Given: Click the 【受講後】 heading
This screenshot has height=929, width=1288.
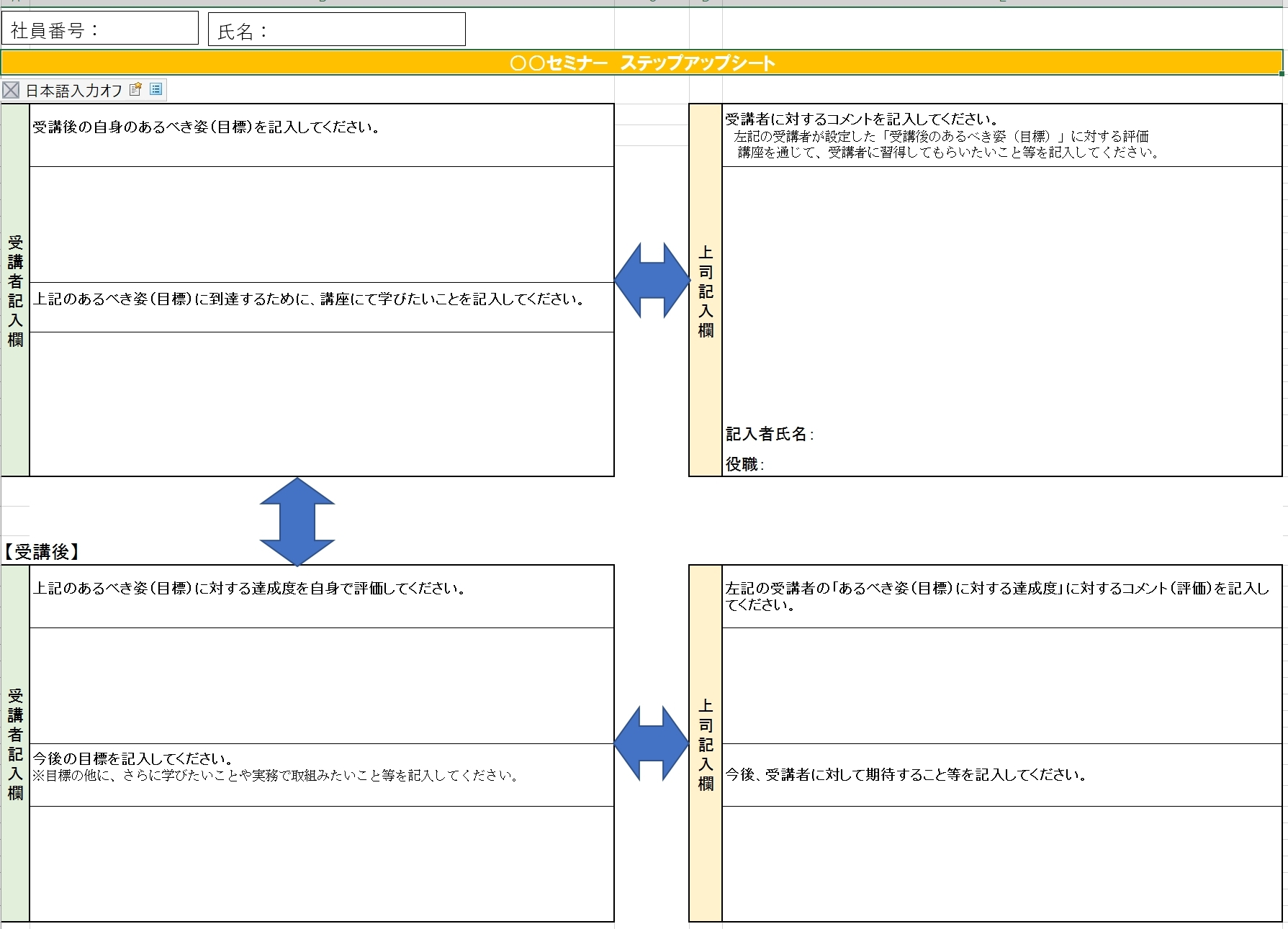Looking at the screenshot, I should (x=42, y=552).
